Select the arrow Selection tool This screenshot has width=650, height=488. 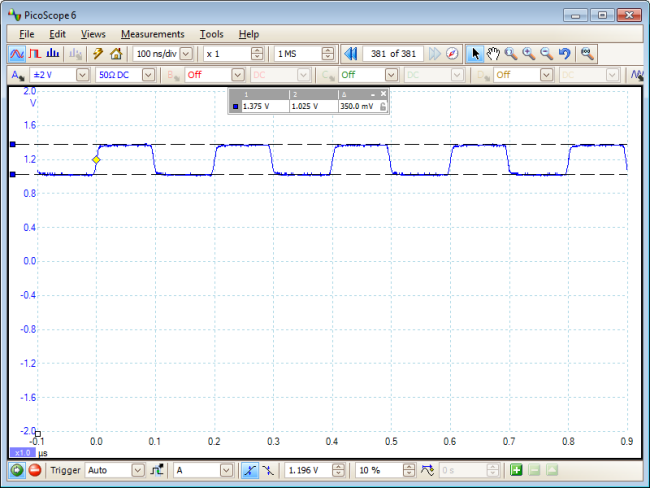[475, 54]
